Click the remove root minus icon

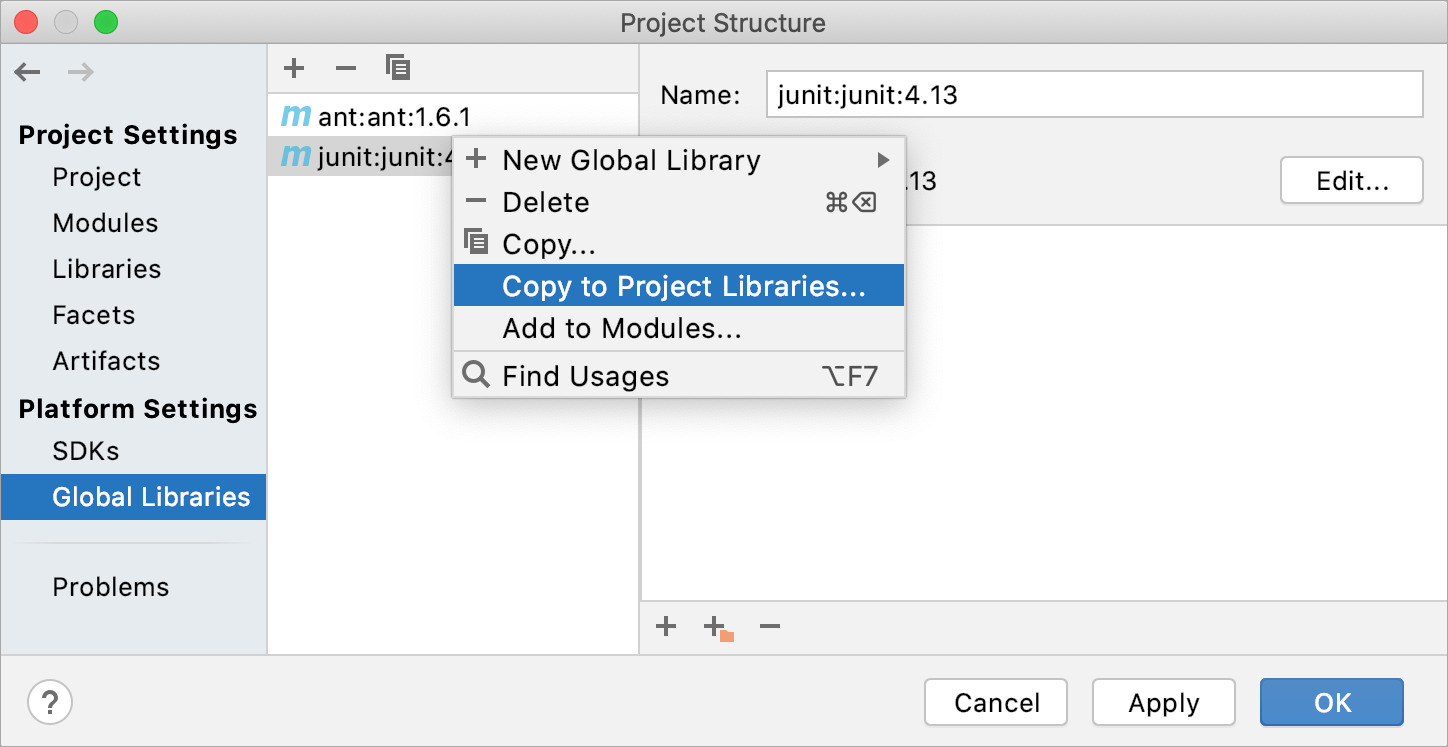click(769, 627)
